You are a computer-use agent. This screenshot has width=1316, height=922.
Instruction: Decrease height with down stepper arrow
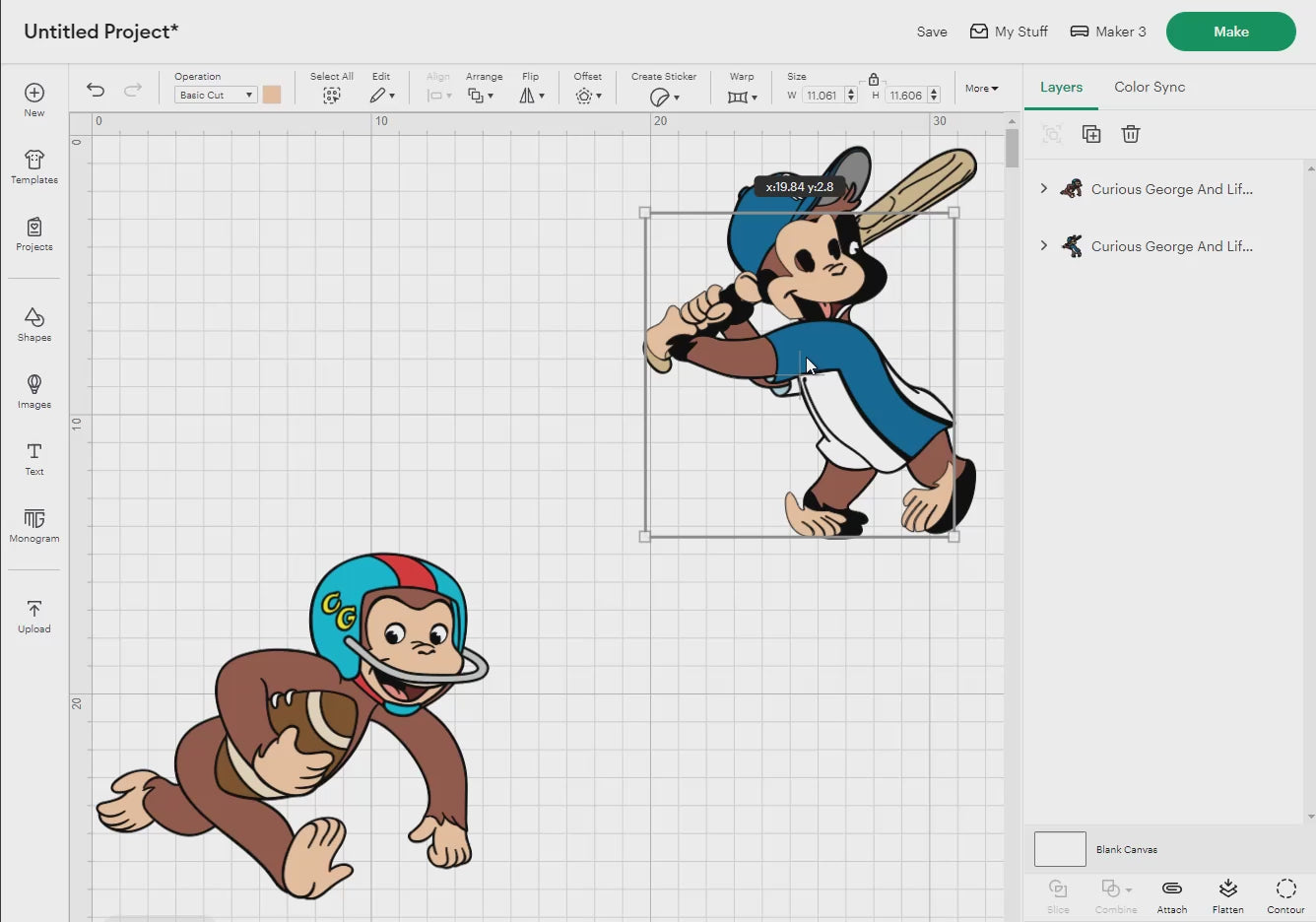tap(934, 99)
